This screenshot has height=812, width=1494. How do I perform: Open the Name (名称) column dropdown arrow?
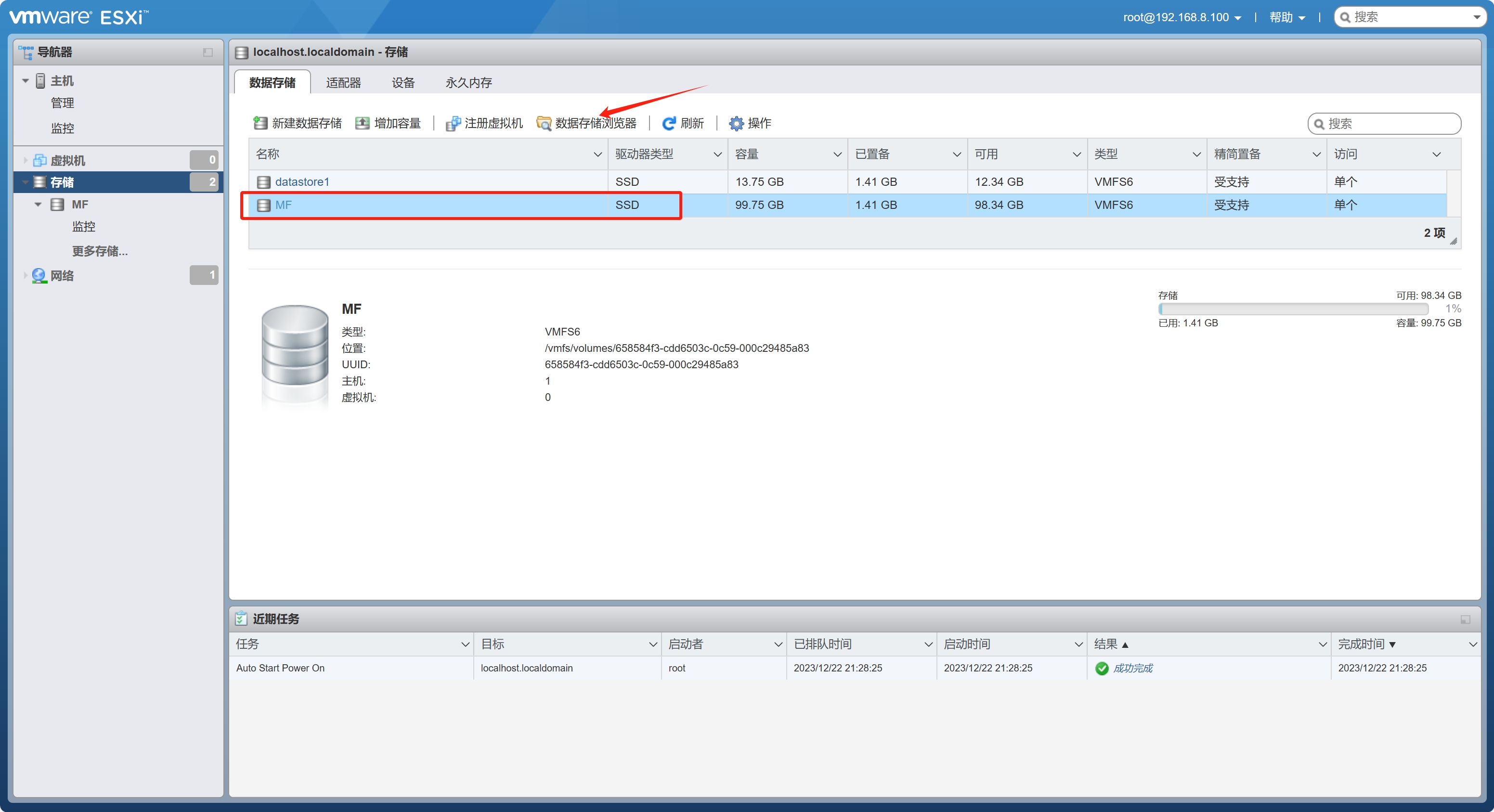[x=598, y=155]
